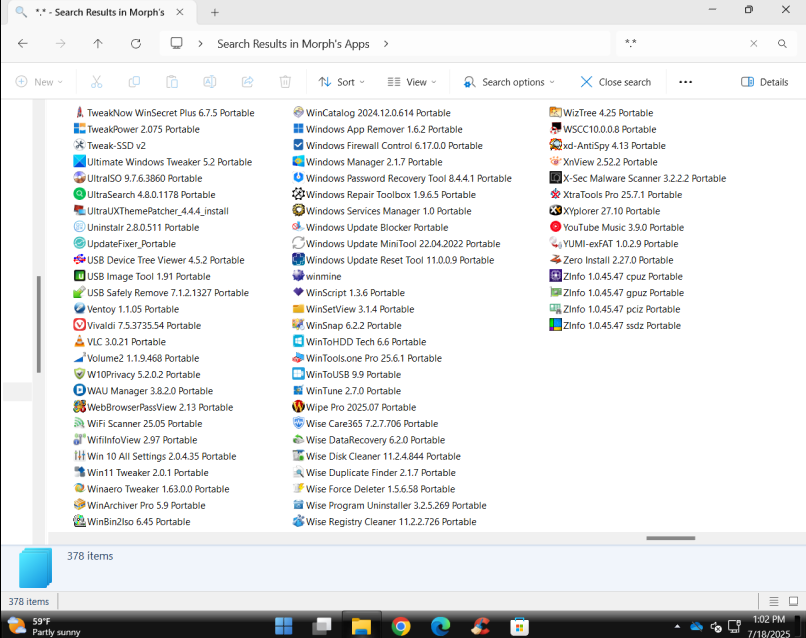Viewport: 806px width, 638px height.
Task: Clear the search box text
Action: 754,44
